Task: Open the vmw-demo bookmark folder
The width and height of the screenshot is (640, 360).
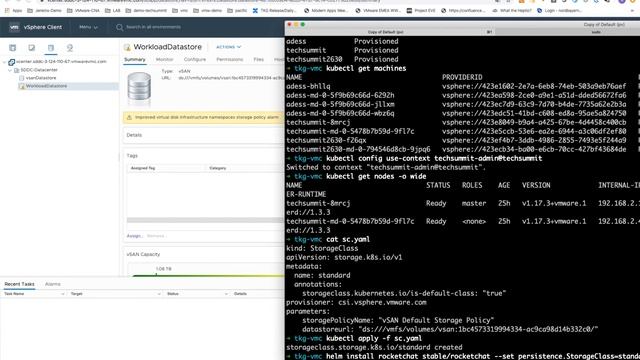Action: pos(207,11)
